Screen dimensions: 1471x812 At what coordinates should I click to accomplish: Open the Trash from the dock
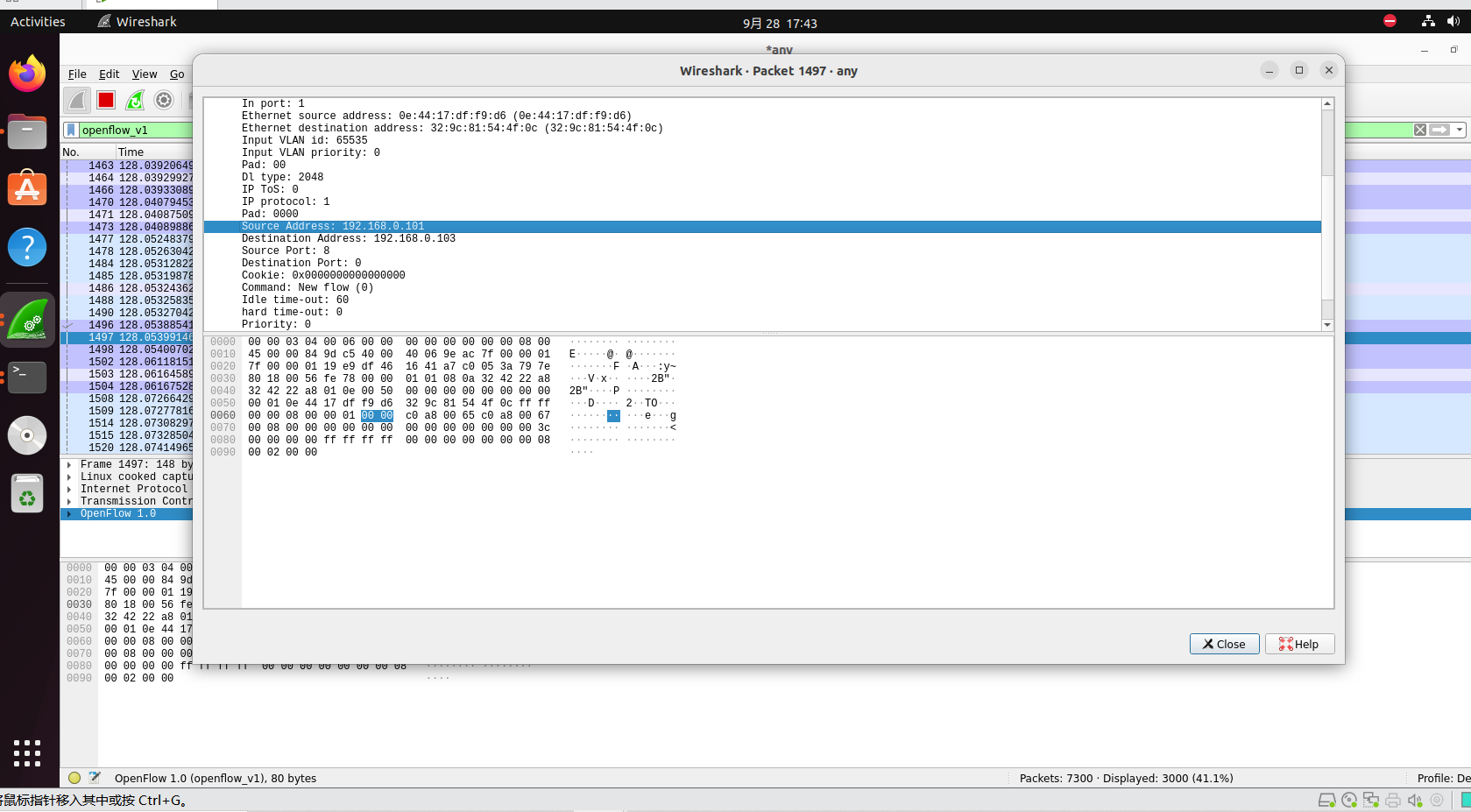27,494
